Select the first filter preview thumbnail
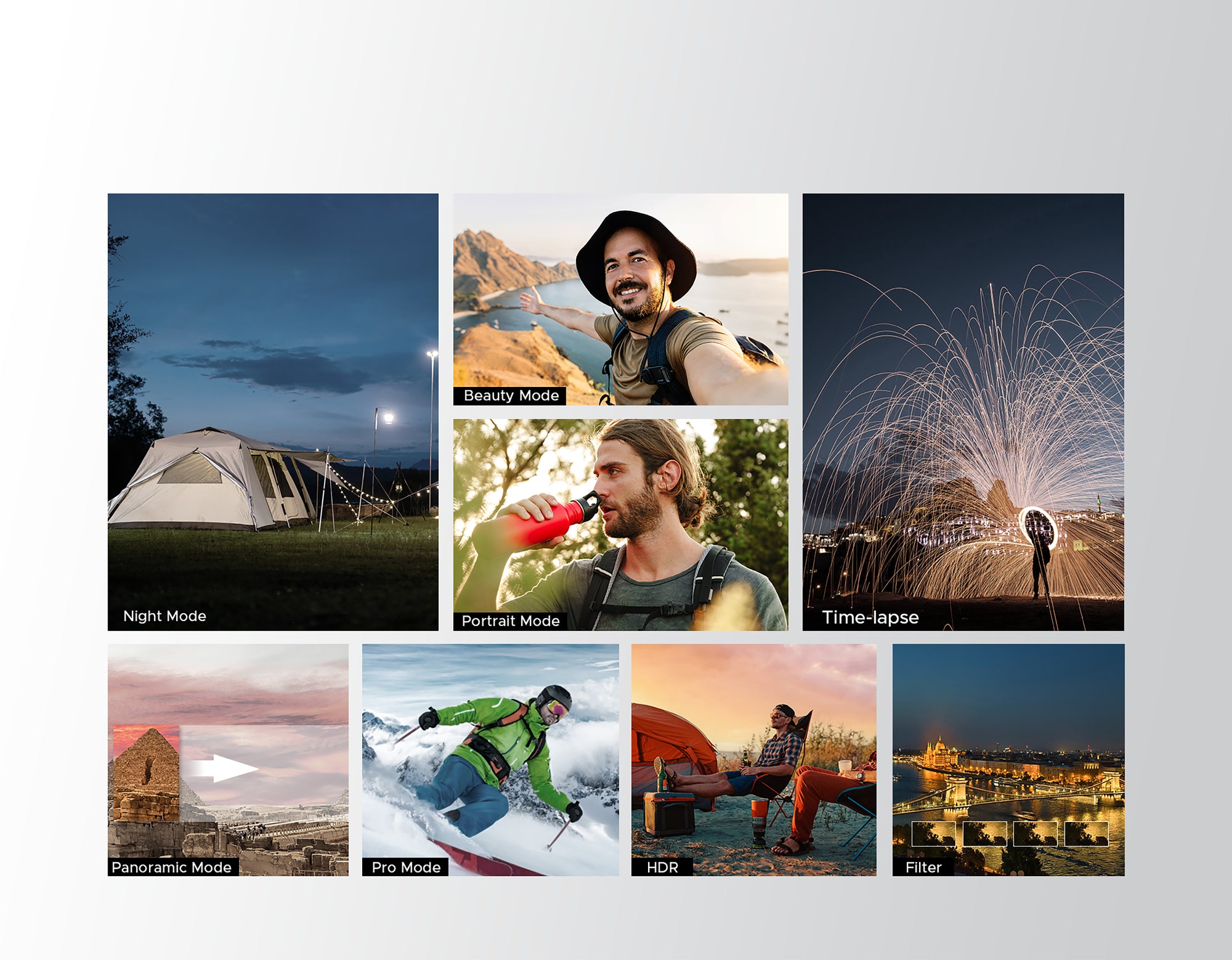 click(933, 834)
